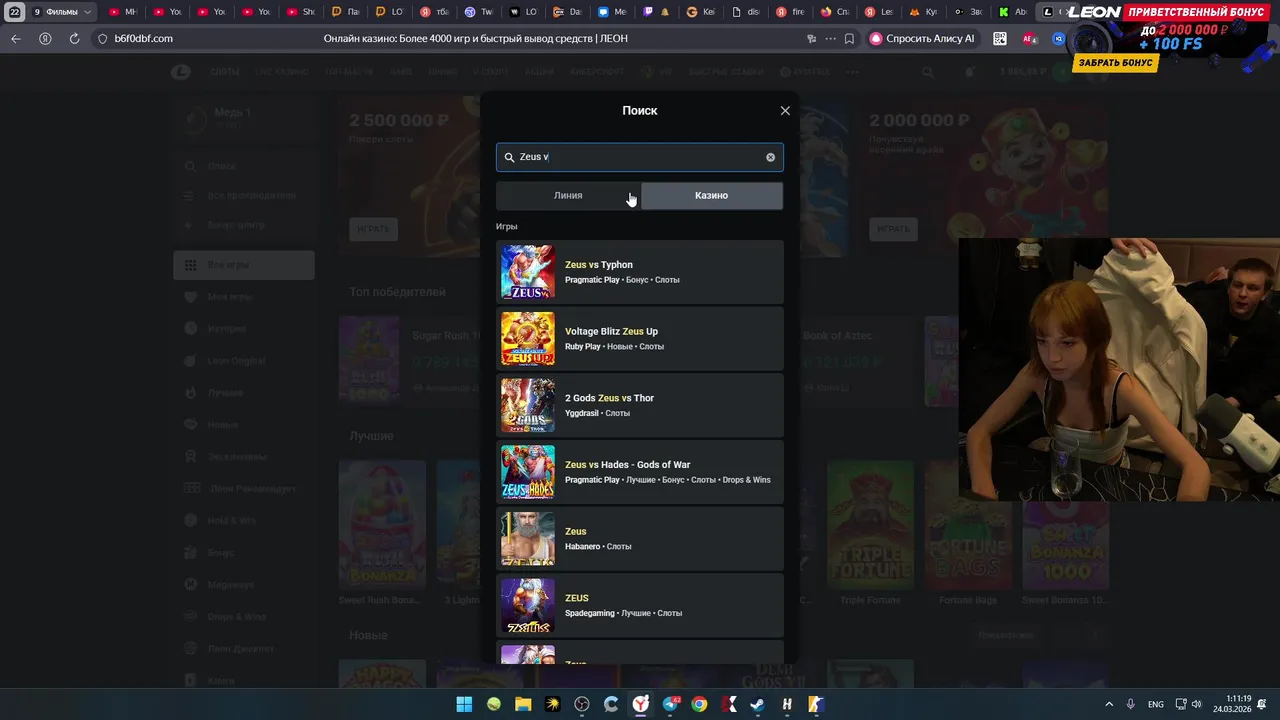
Task: Open Yandex Browser from the taskbar
Action: coord(640,704)
